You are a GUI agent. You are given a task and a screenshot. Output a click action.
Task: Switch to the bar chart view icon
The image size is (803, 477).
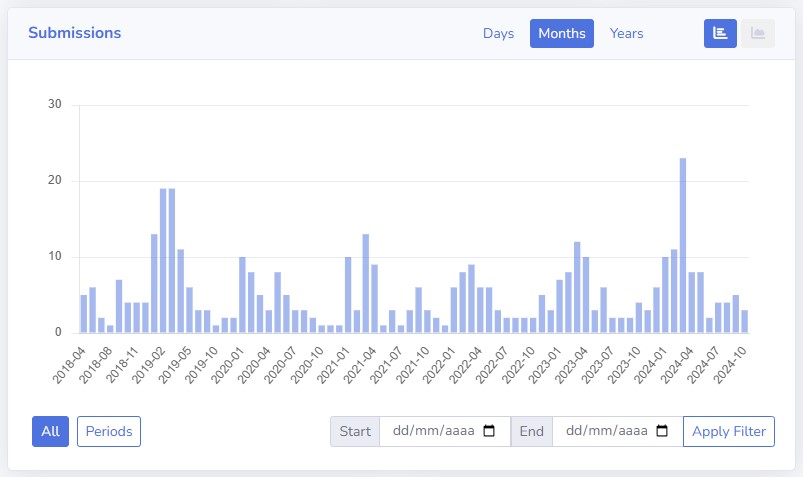(x=720, y=33)
